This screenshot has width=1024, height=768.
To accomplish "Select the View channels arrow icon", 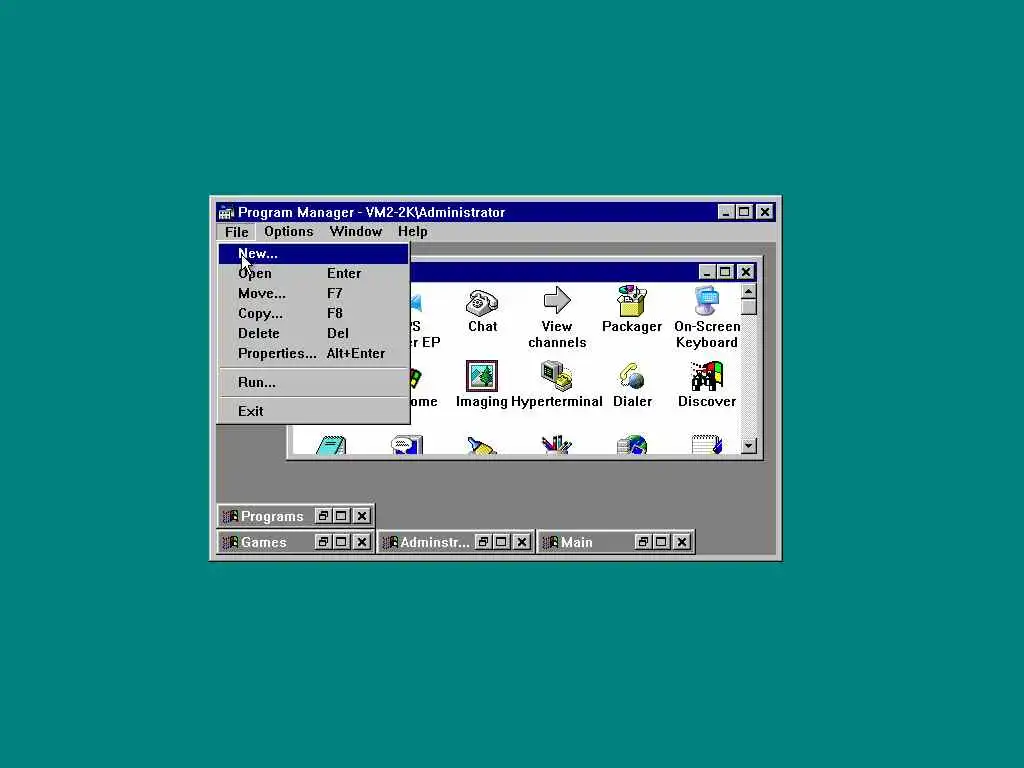I will click(x=556, y=300).
